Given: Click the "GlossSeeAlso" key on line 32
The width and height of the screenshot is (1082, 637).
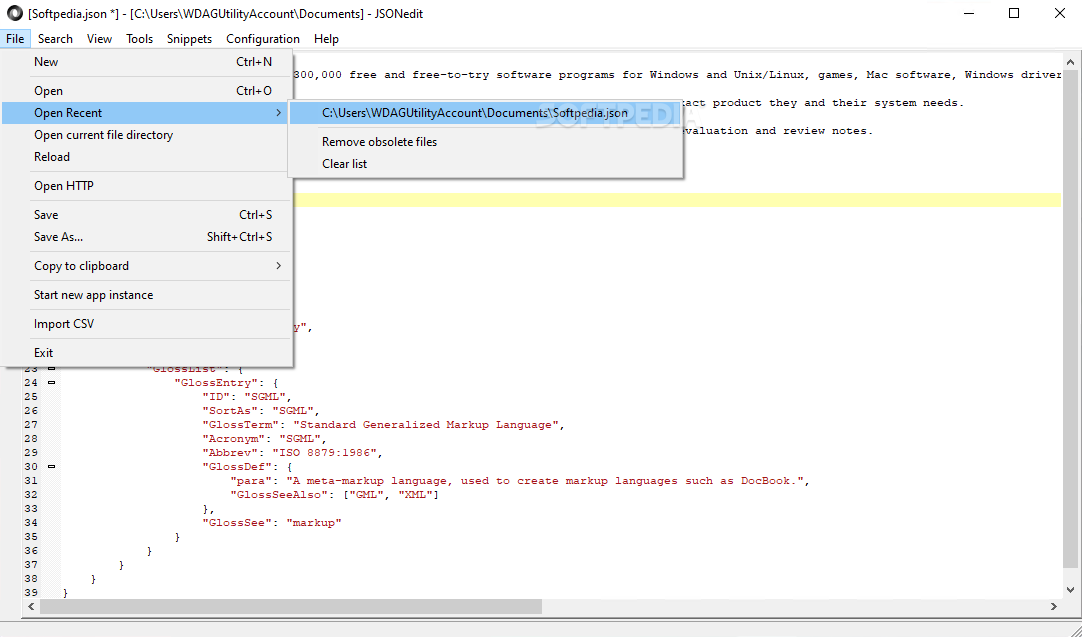Looking at the screenshot, I should pos(279,495).
